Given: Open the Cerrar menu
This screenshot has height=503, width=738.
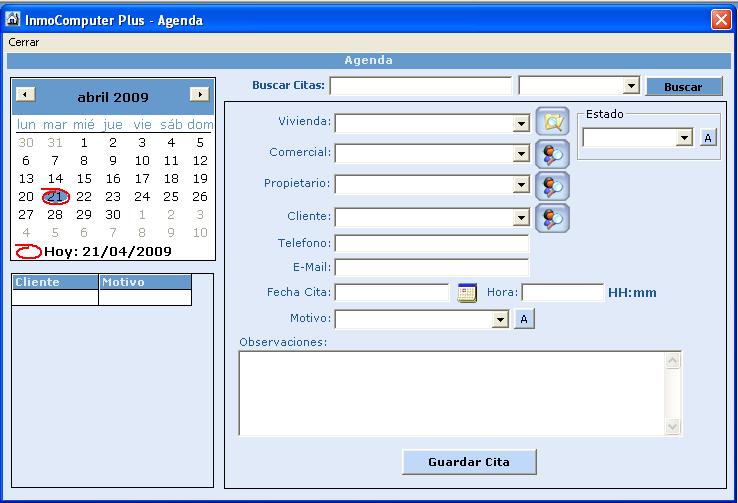Looking at the screenshot, I should click(x=24, y=42).
